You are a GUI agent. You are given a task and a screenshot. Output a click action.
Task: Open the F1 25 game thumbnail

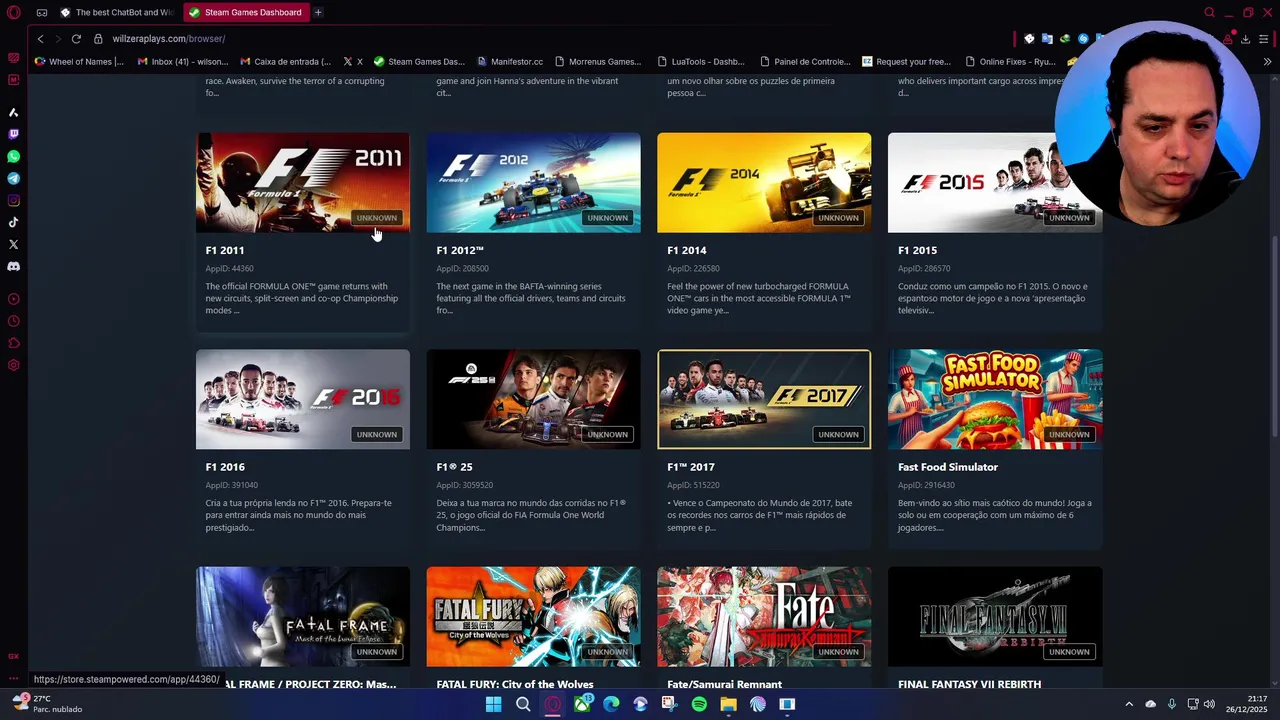click(x=534, y=399)
